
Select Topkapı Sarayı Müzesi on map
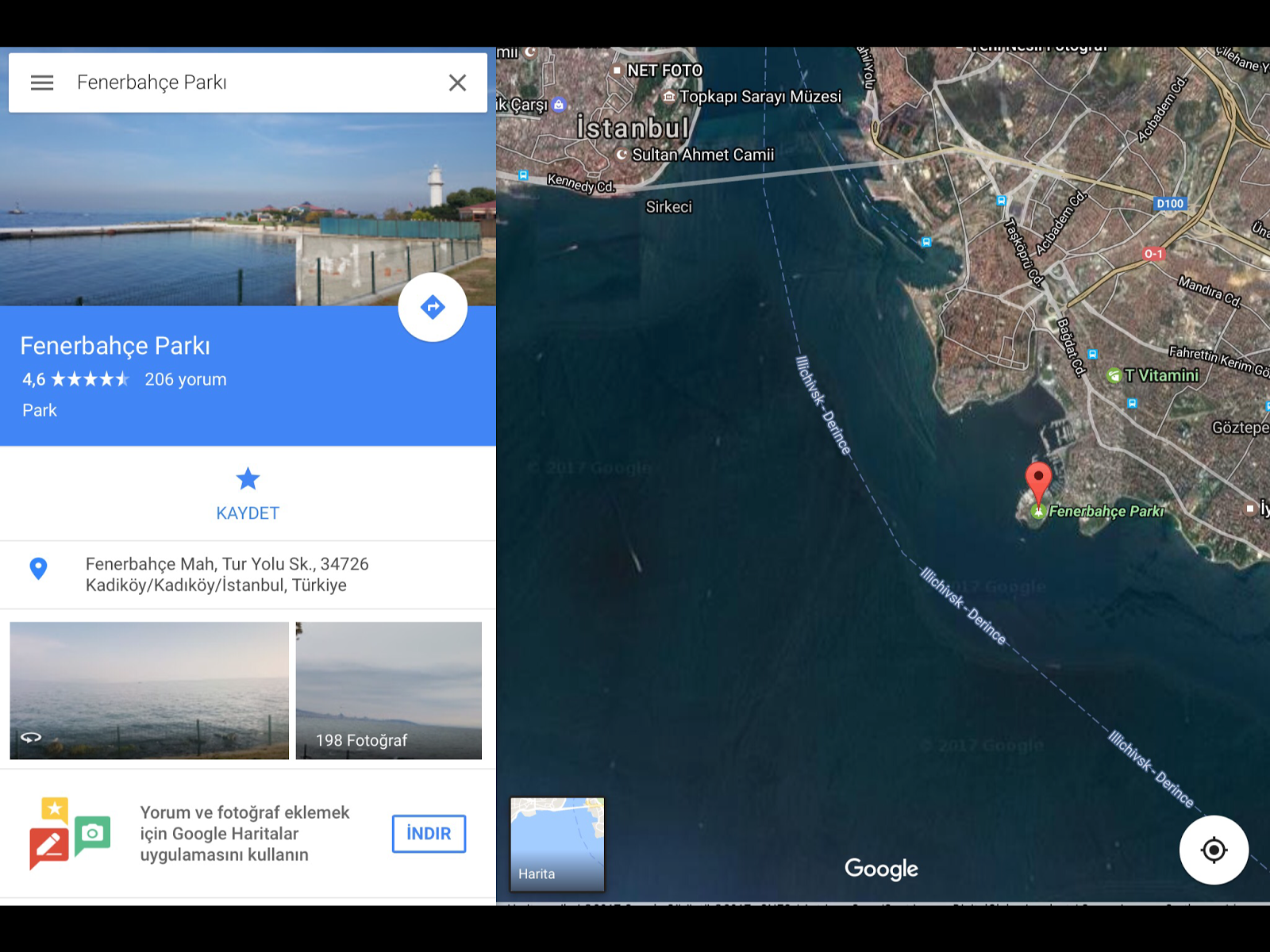click(x=760, y=97)
